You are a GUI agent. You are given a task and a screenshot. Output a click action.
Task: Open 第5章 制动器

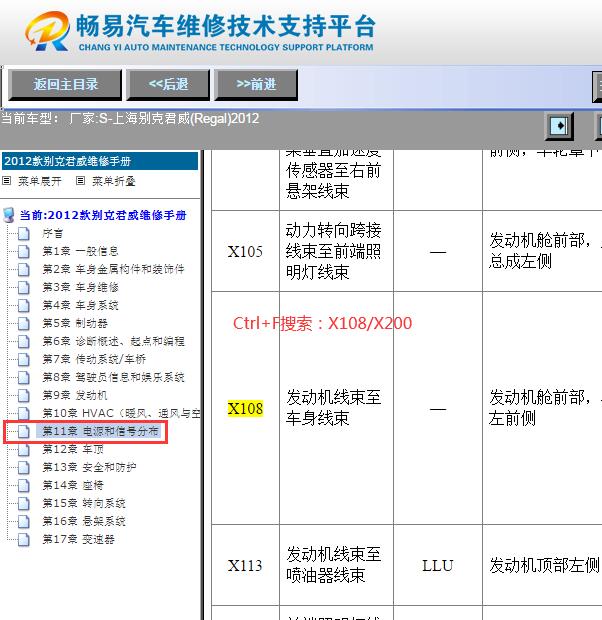click(75, 323)
